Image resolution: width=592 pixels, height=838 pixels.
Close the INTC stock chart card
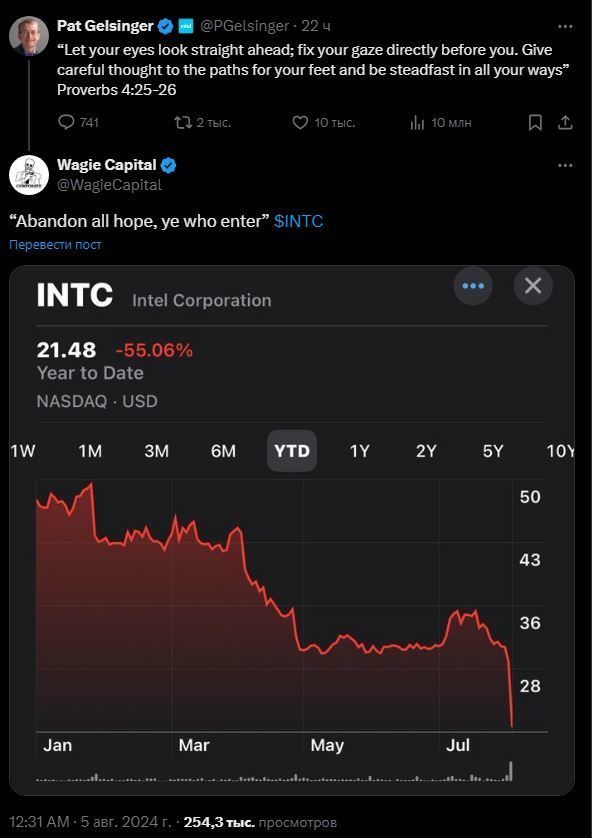click(533, 286)
